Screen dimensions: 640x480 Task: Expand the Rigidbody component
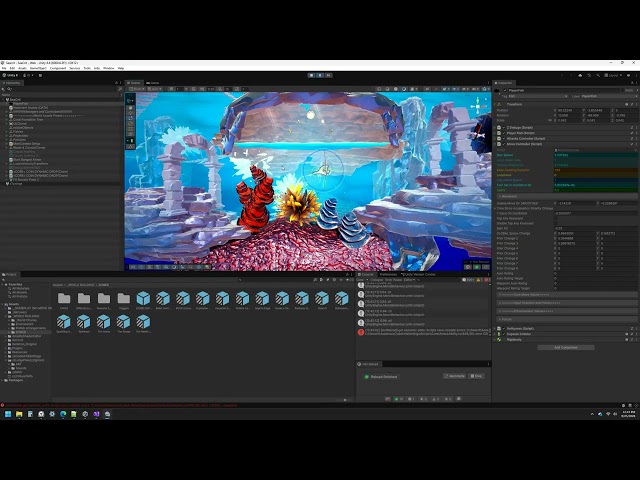pyautogui.click(x=495, y=340)
